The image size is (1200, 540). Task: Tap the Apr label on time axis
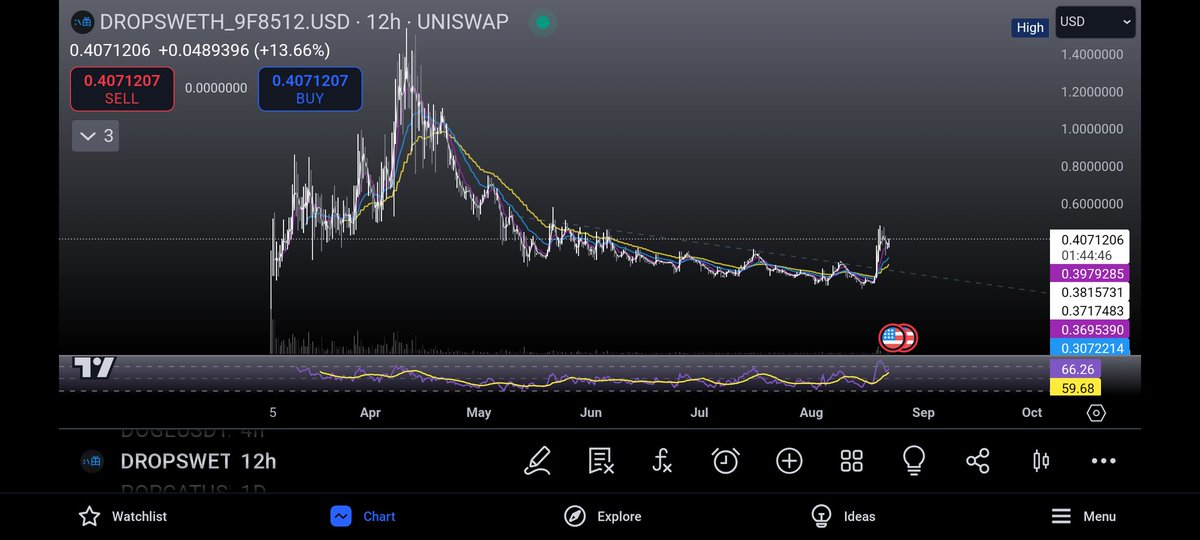(370, 412)
